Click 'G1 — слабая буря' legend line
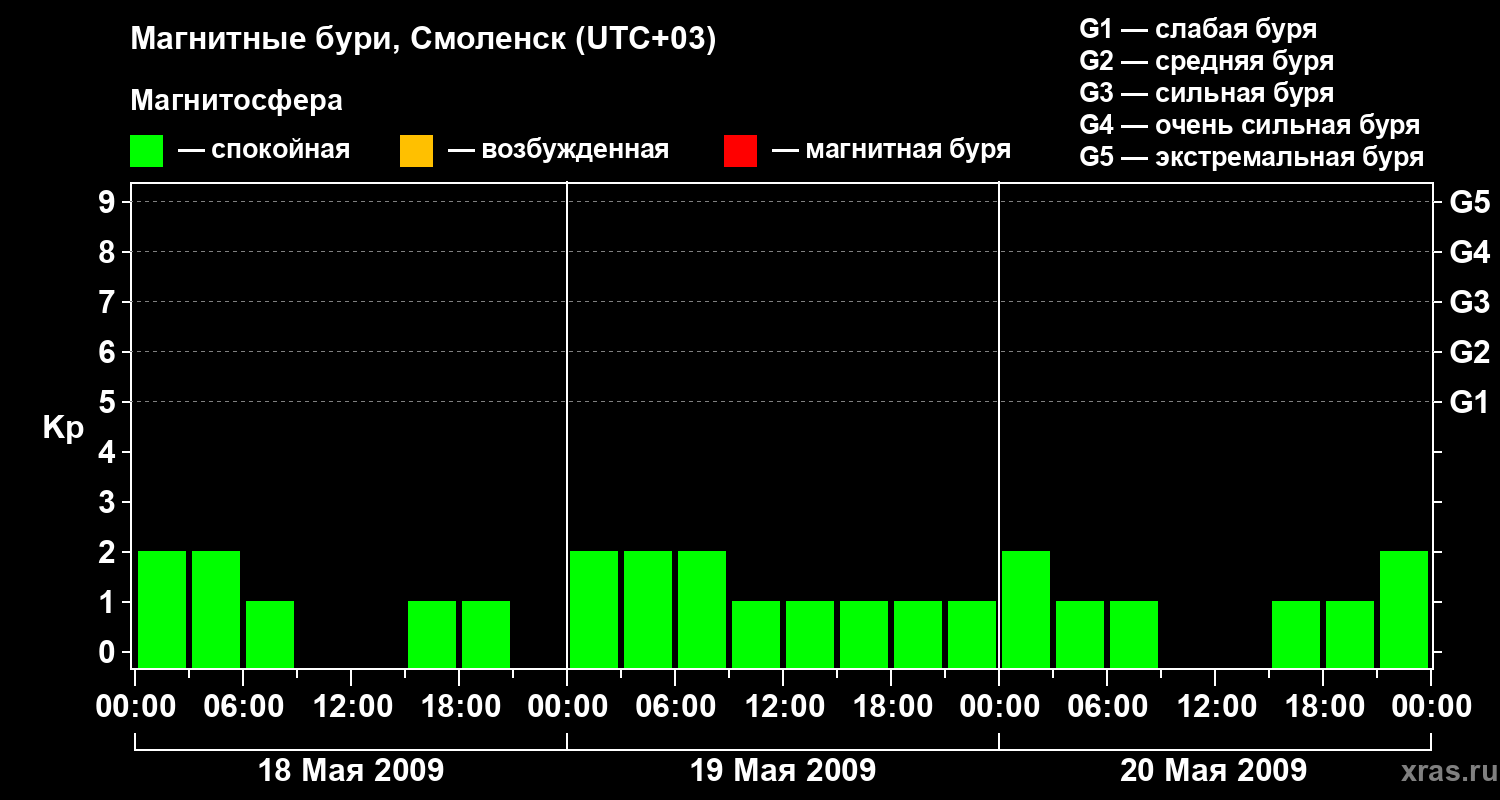This screenshot has width=1500, height=800. click(x=1198, y=29)
